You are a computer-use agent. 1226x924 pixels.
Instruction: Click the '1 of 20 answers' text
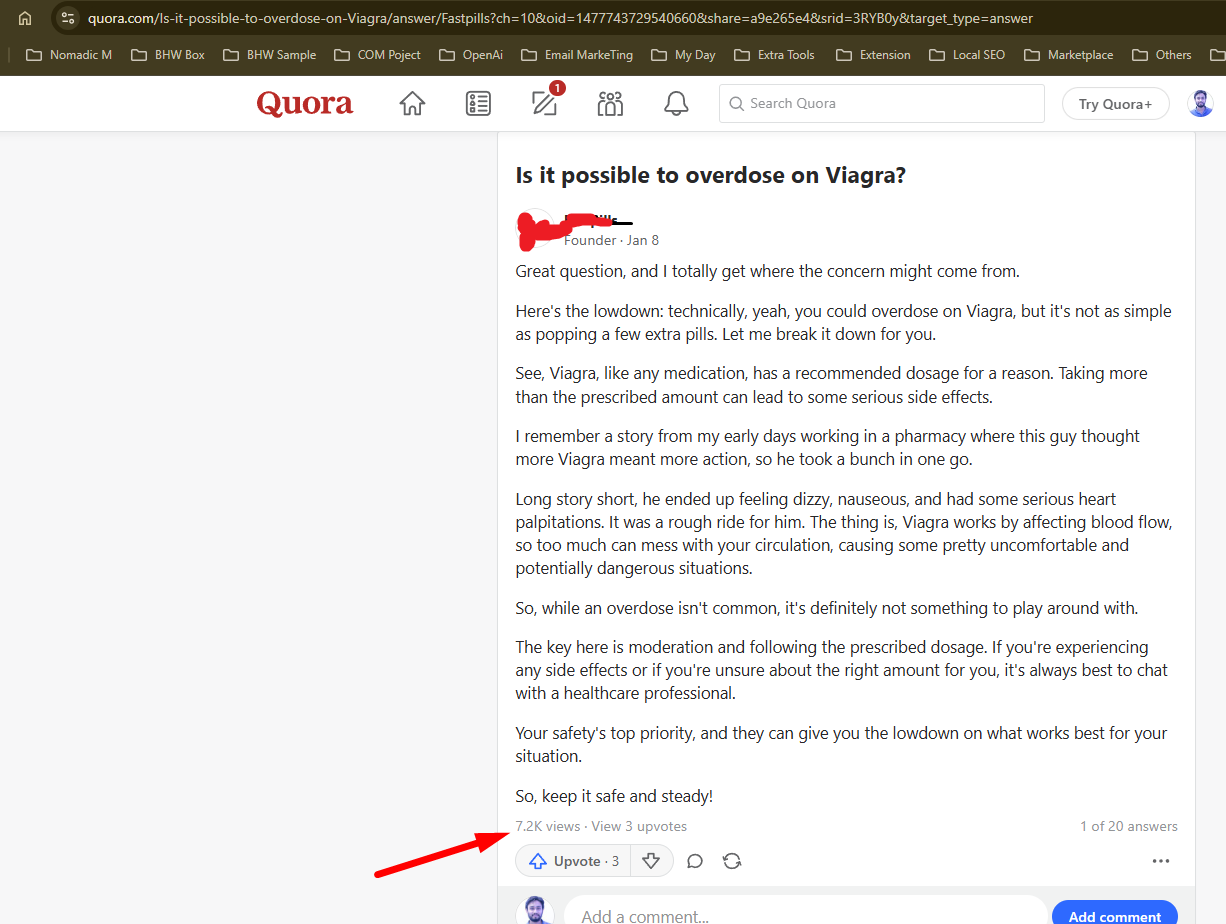tap(1129, 826)
